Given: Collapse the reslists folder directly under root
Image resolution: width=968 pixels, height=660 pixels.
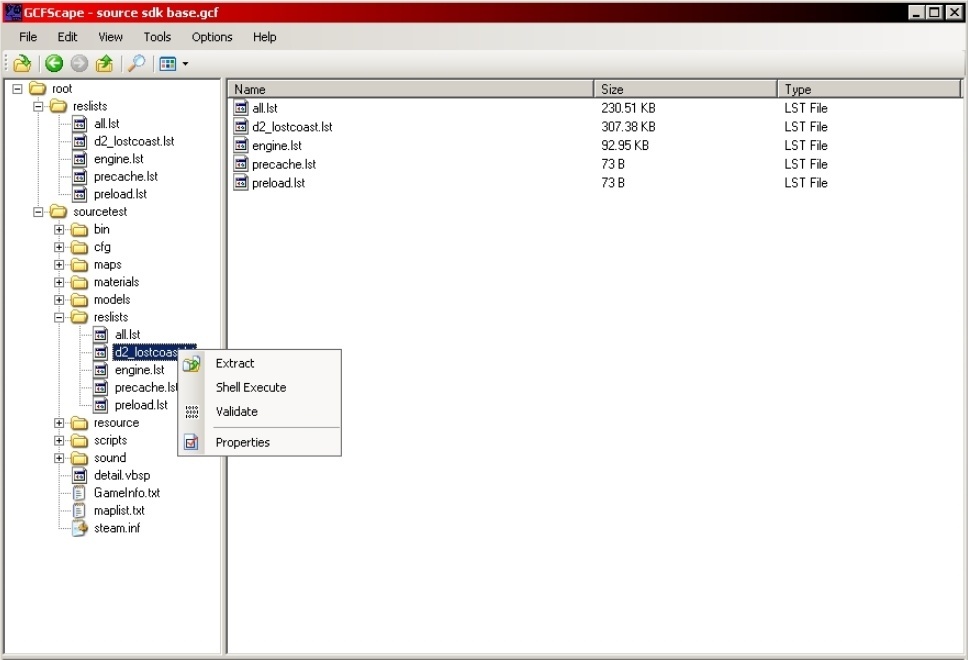Looking at the screenshot, I should [x=38, y=106].
